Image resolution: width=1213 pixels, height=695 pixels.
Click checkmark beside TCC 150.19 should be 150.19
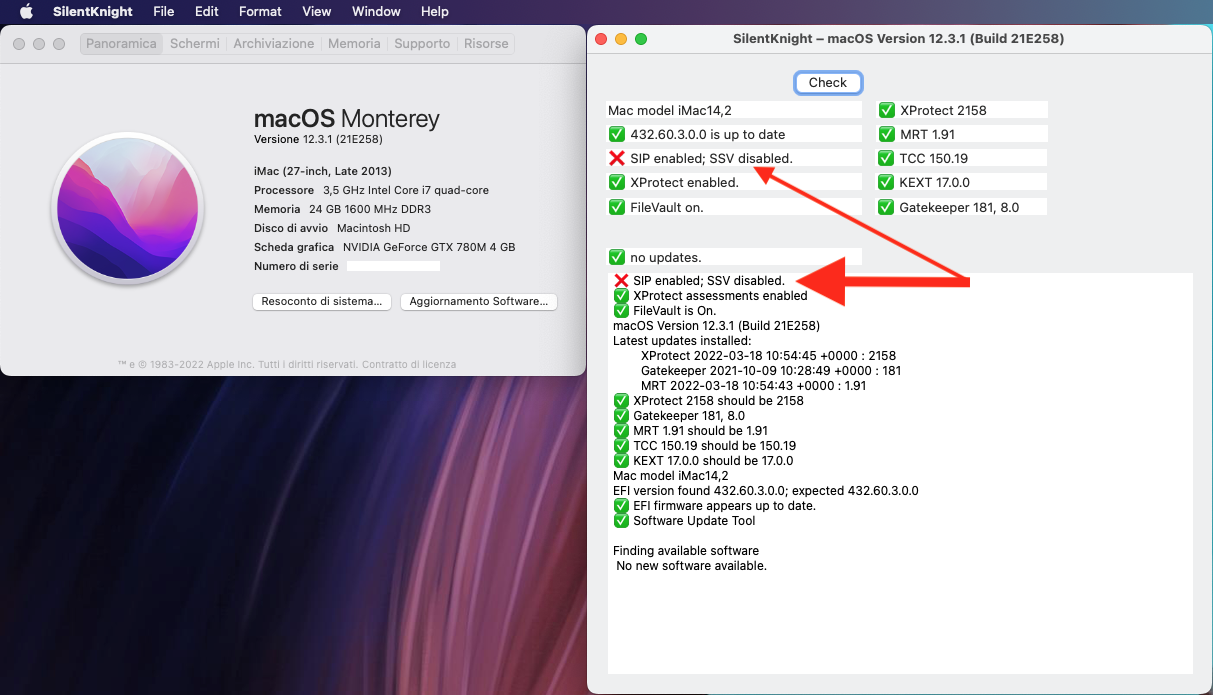pyautogui.click(x=621, y=446)
